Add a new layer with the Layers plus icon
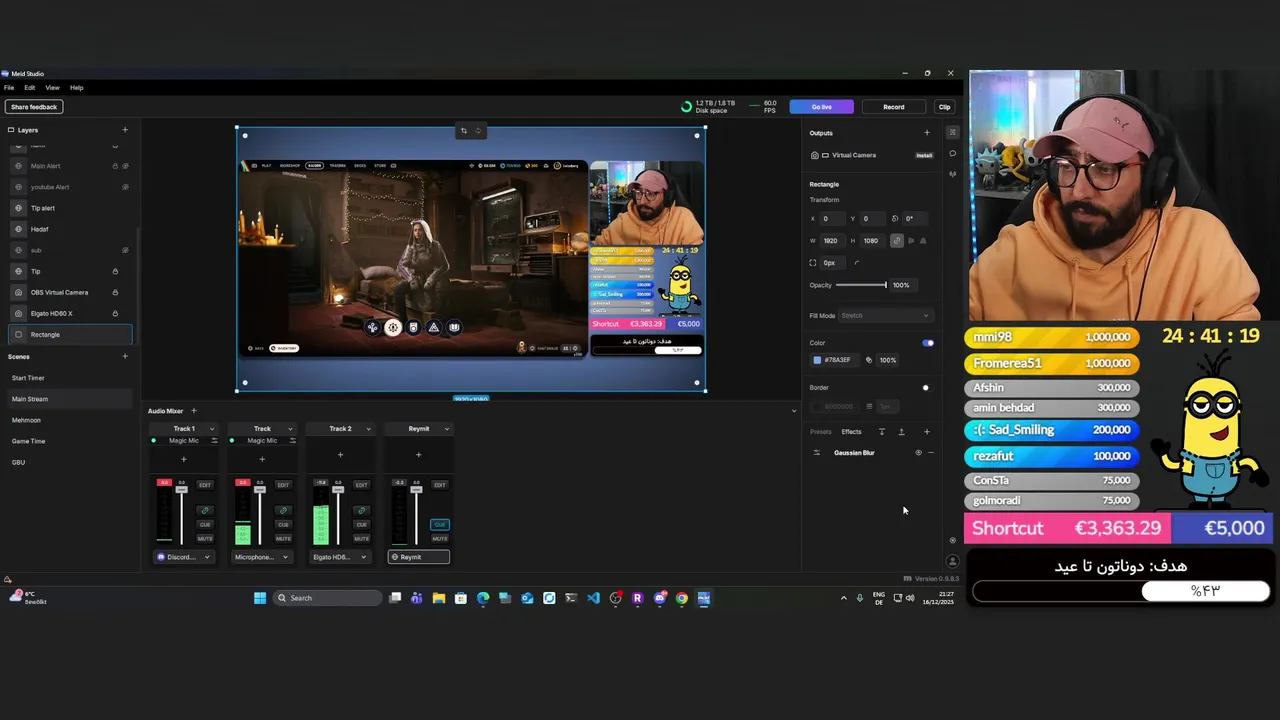1280x720 pixels. [x=125, y=130]
